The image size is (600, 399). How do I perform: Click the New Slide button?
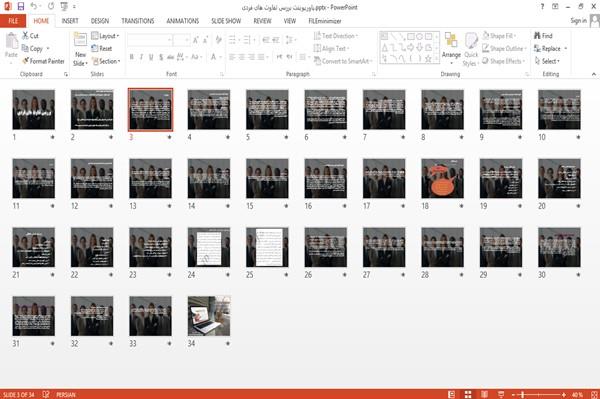tap(80, 49)
